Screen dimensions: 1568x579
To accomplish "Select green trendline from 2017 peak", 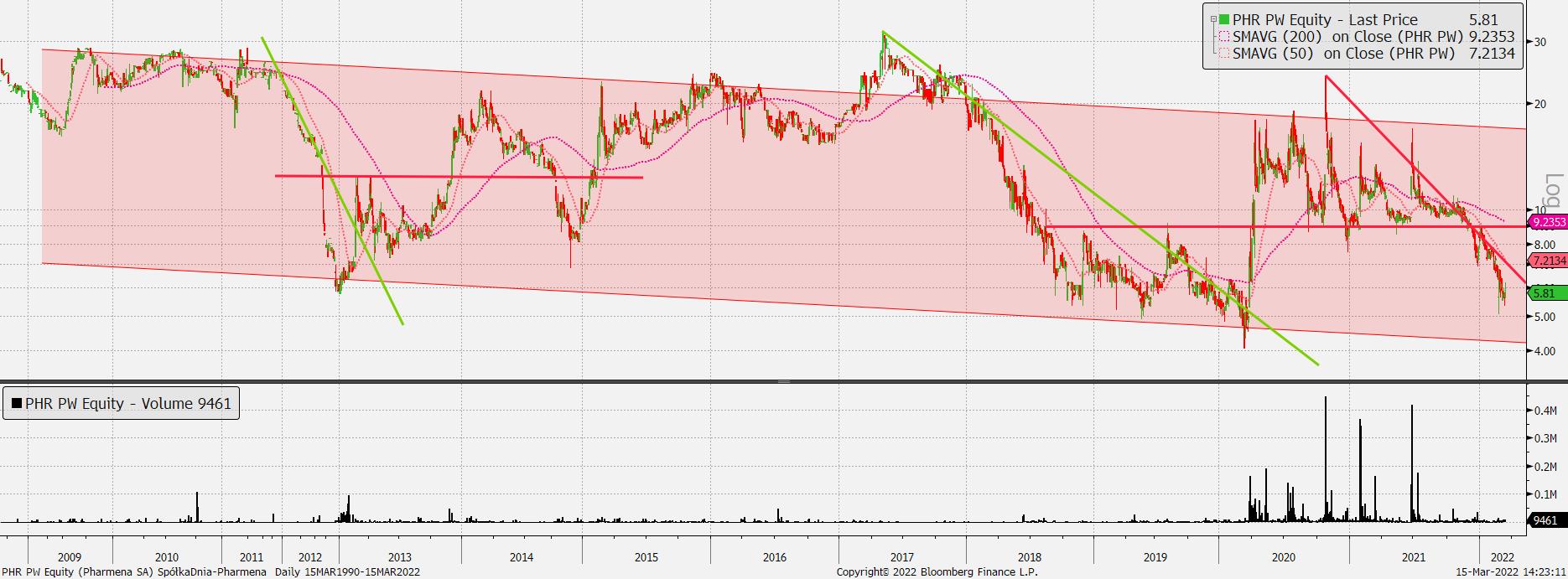I will pos(1101,199).
